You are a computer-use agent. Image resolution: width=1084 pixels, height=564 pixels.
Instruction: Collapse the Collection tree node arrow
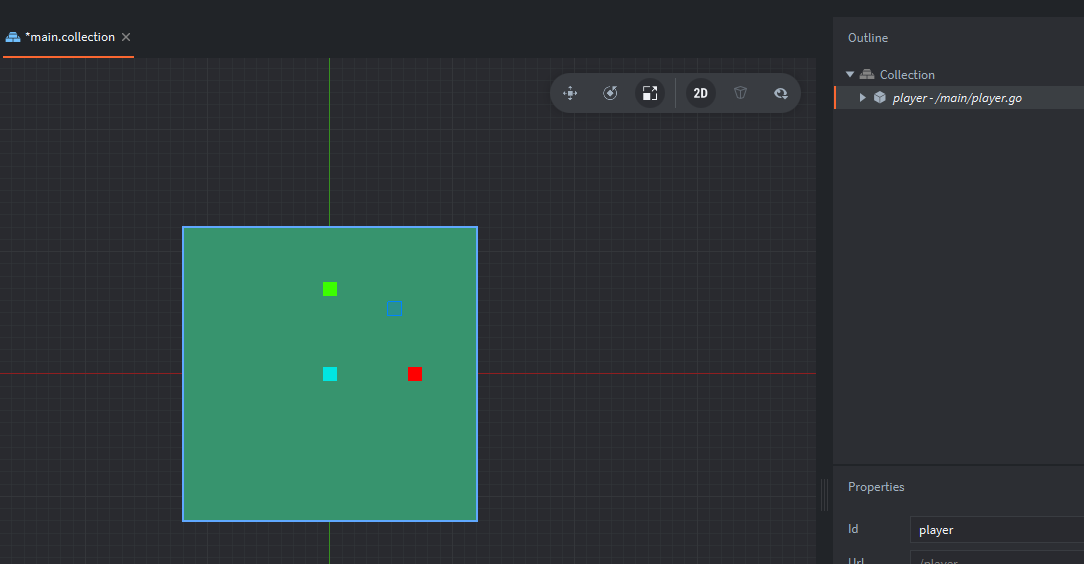850,75
